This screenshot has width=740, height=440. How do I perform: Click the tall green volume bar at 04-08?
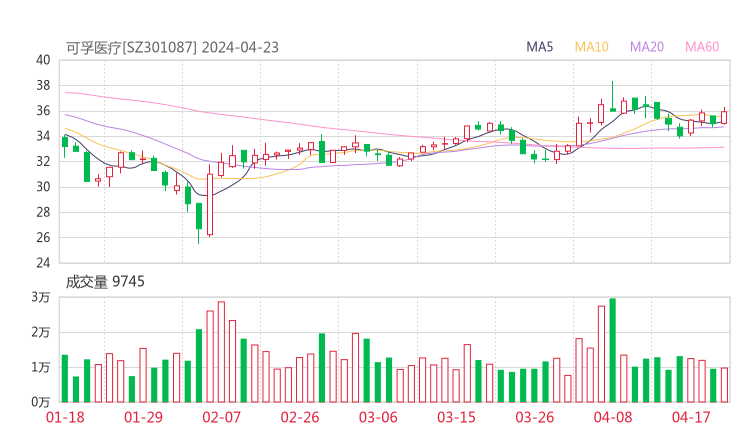[x=613, y=350]
